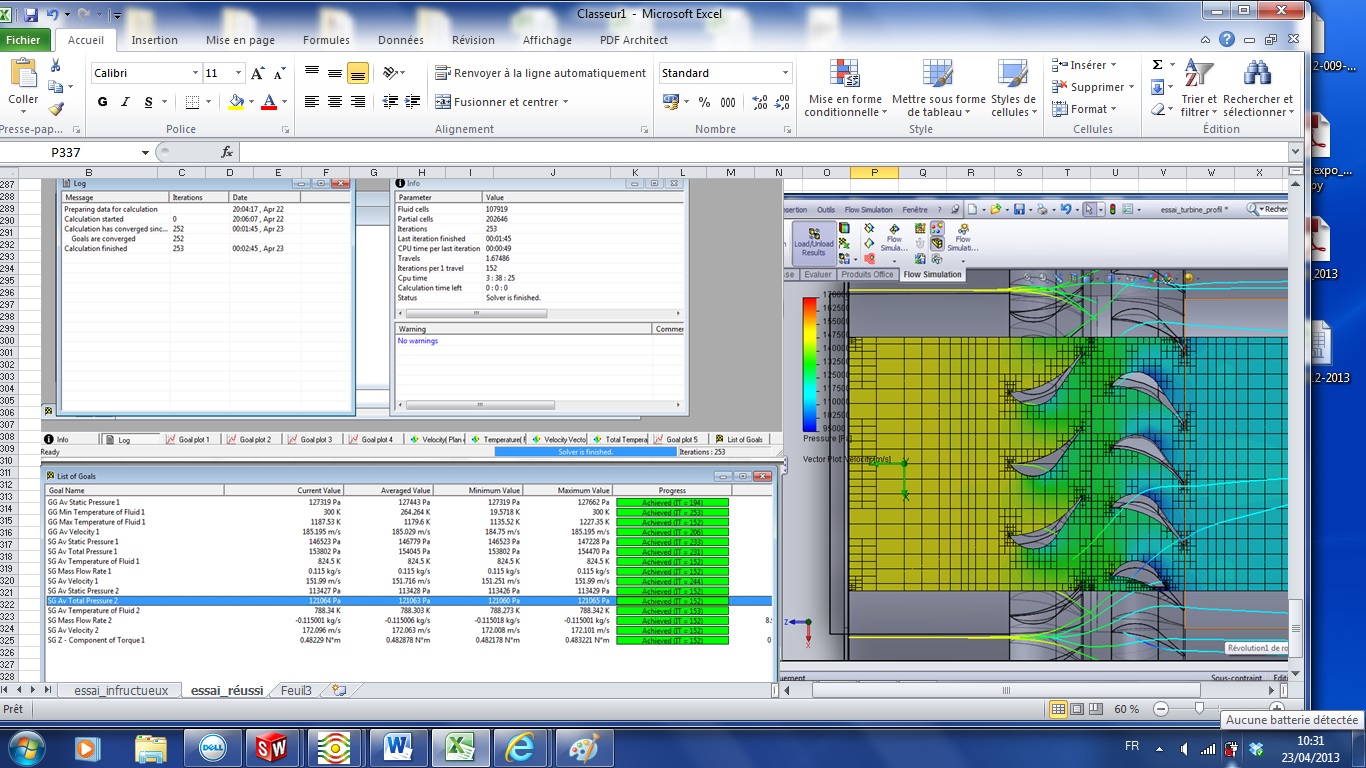
Task: Expand the Standard number format dropdown
Action: (785, 73)
